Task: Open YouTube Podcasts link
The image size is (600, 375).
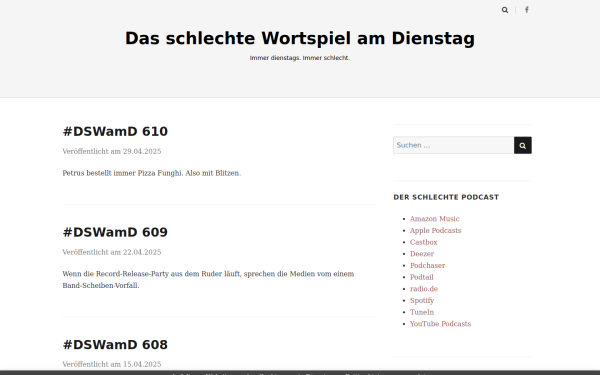Action: point(440,324)
